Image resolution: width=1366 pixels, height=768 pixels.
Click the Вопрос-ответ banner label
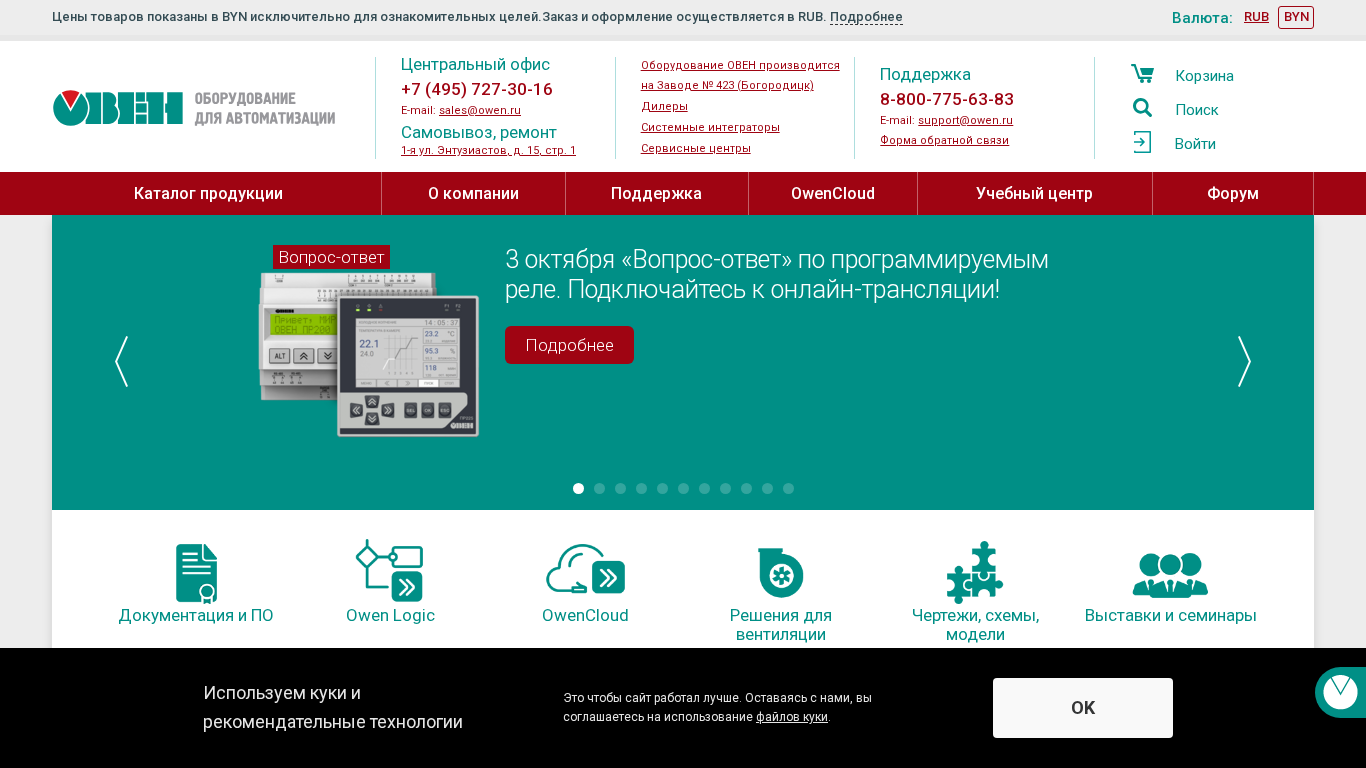coord(331,257)
